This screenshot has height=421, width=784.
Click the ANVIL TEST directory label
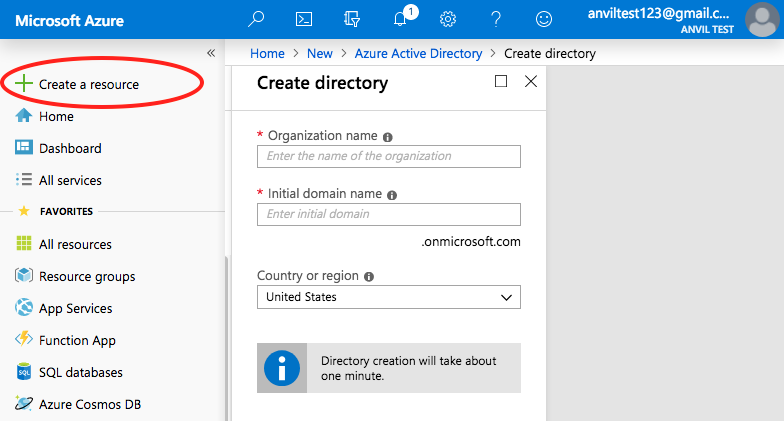pos(707,30)
